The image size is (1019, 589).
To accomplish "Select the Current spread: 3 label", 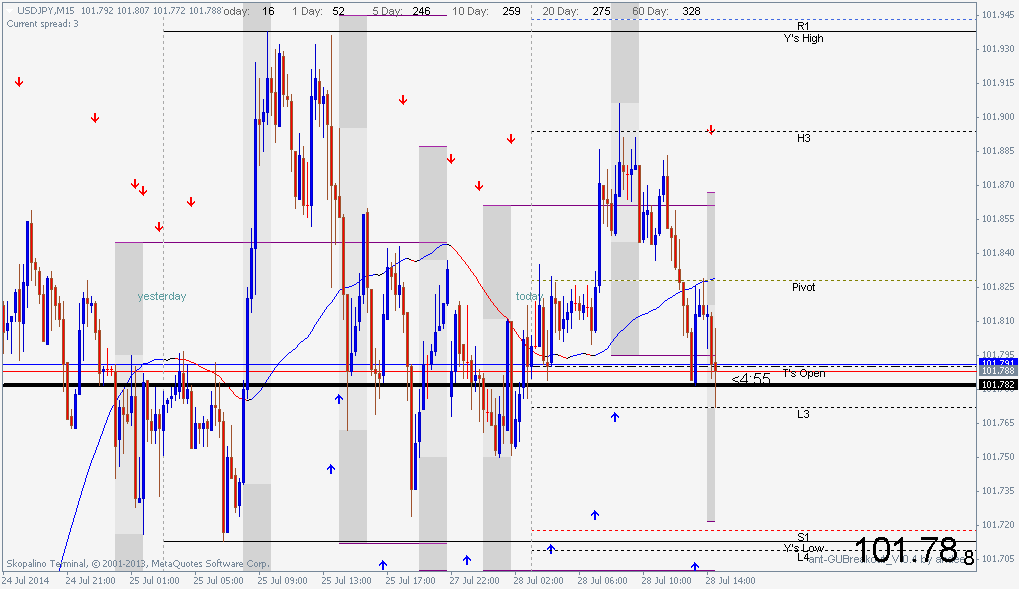I will point(42,23).
